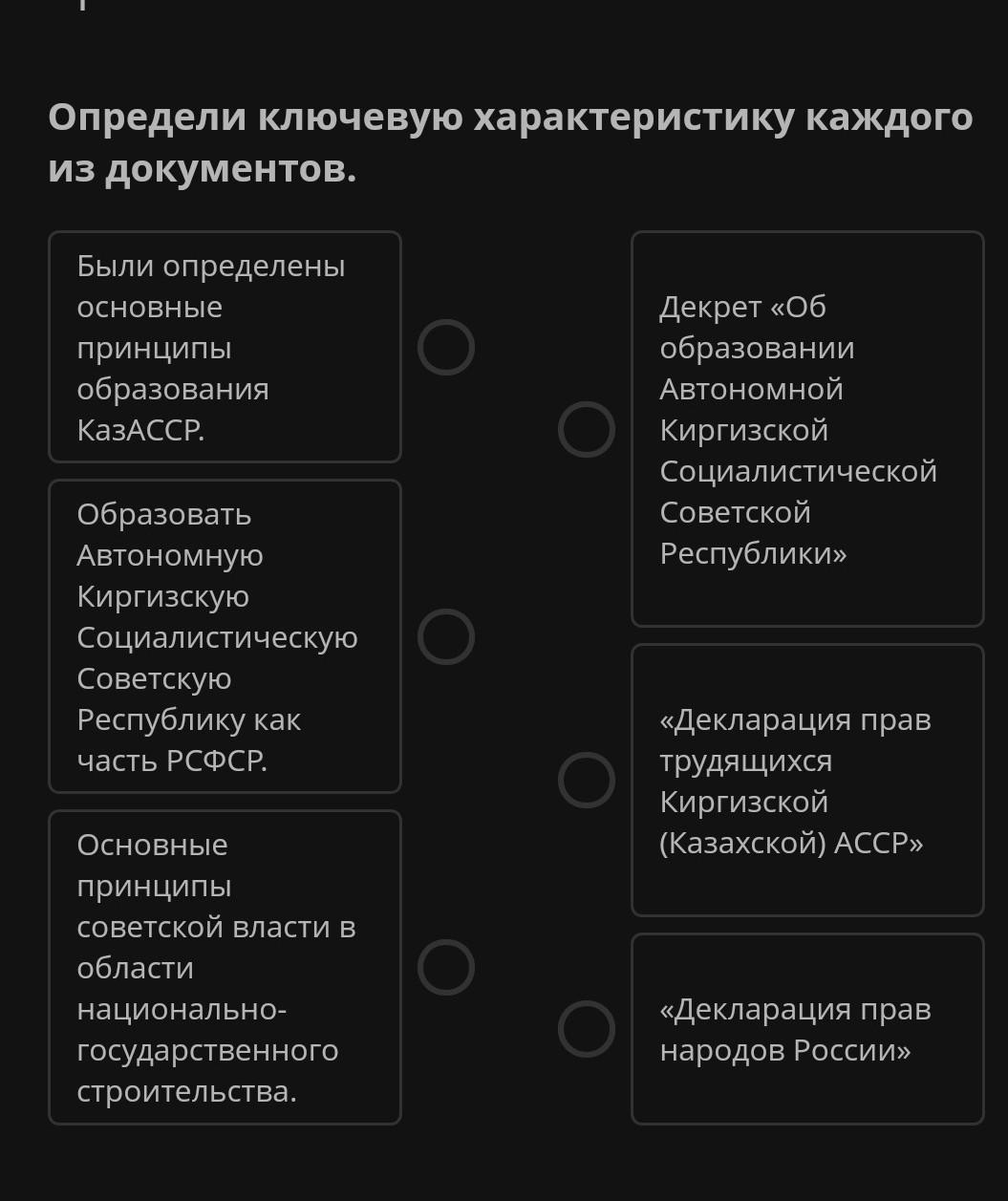Viewport: 1008px width, 1201px height.
Task: Click «народов России» text in the bottom right card
Action: click(785, 1051)
